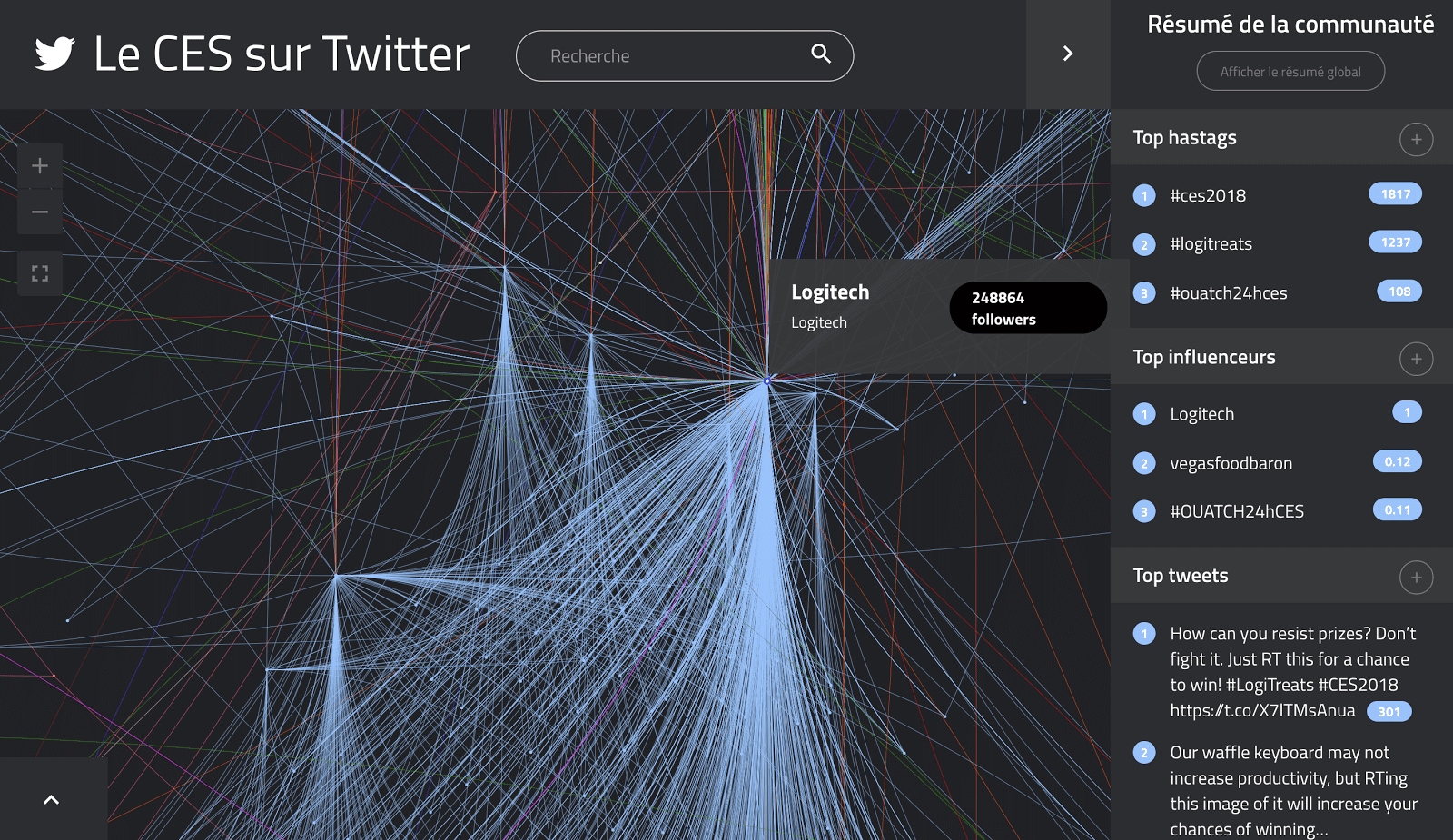
Task: Zoom in on the graph with plus
Action: 40,166
